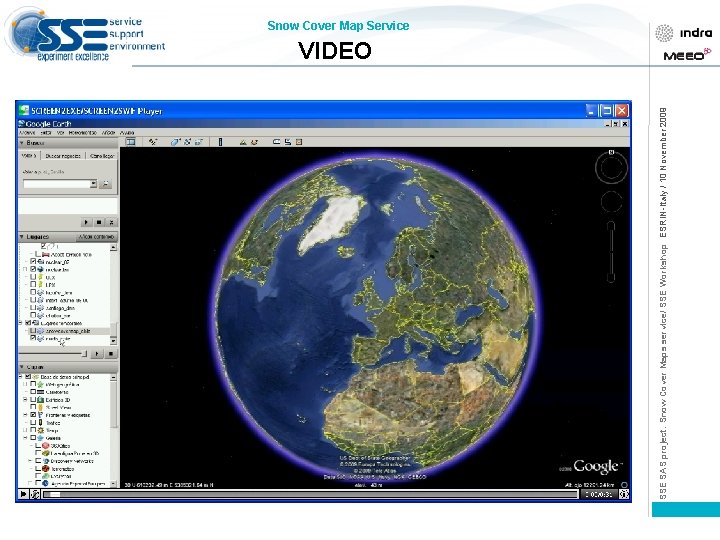Click clear results X button in search panel
This screenshot has height=540, width=720.
(112, 222)
